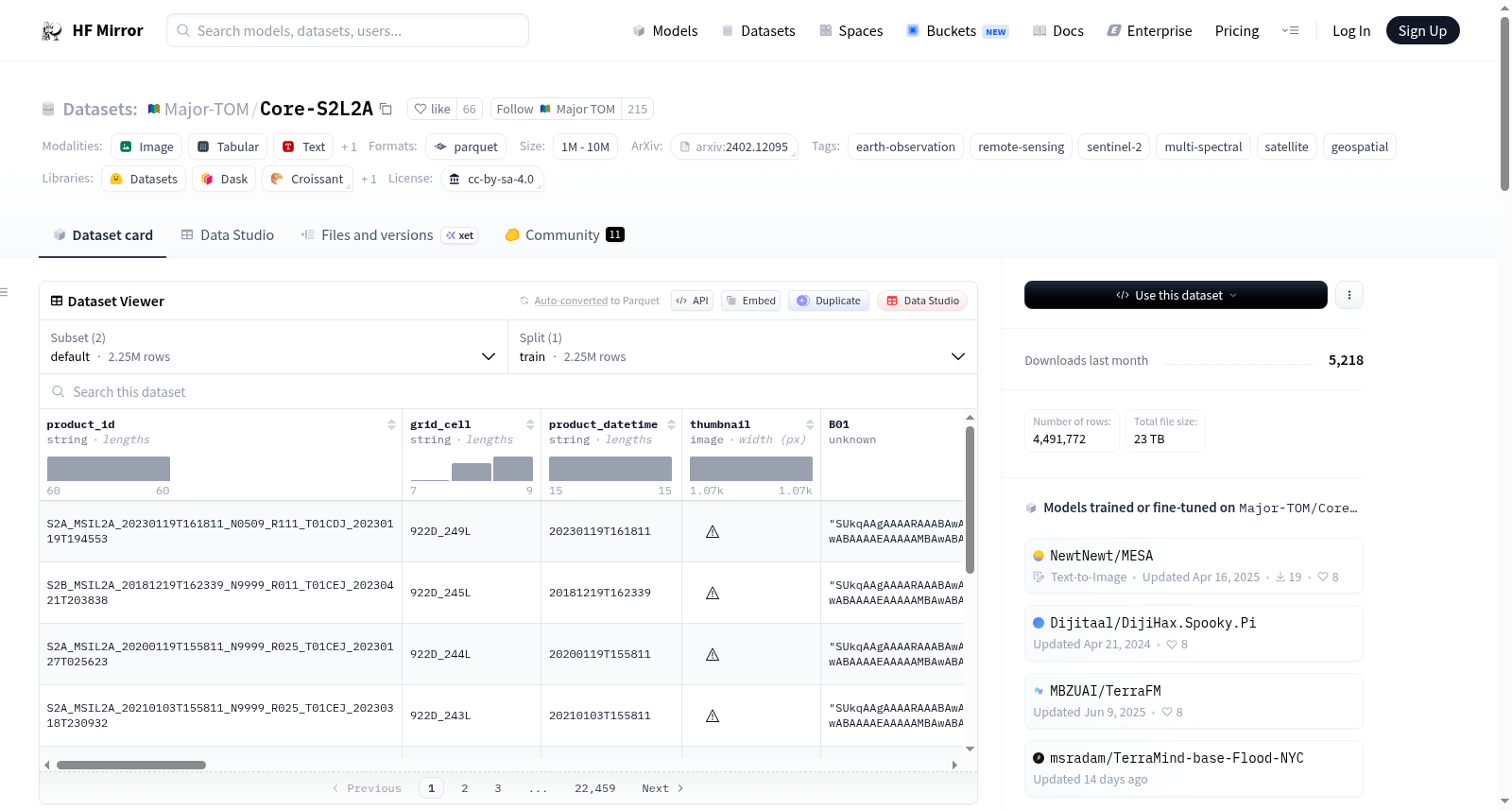1512x810 pixels.
Task: Switch to the Data Studio tab
Action: (x=228, y=235)
